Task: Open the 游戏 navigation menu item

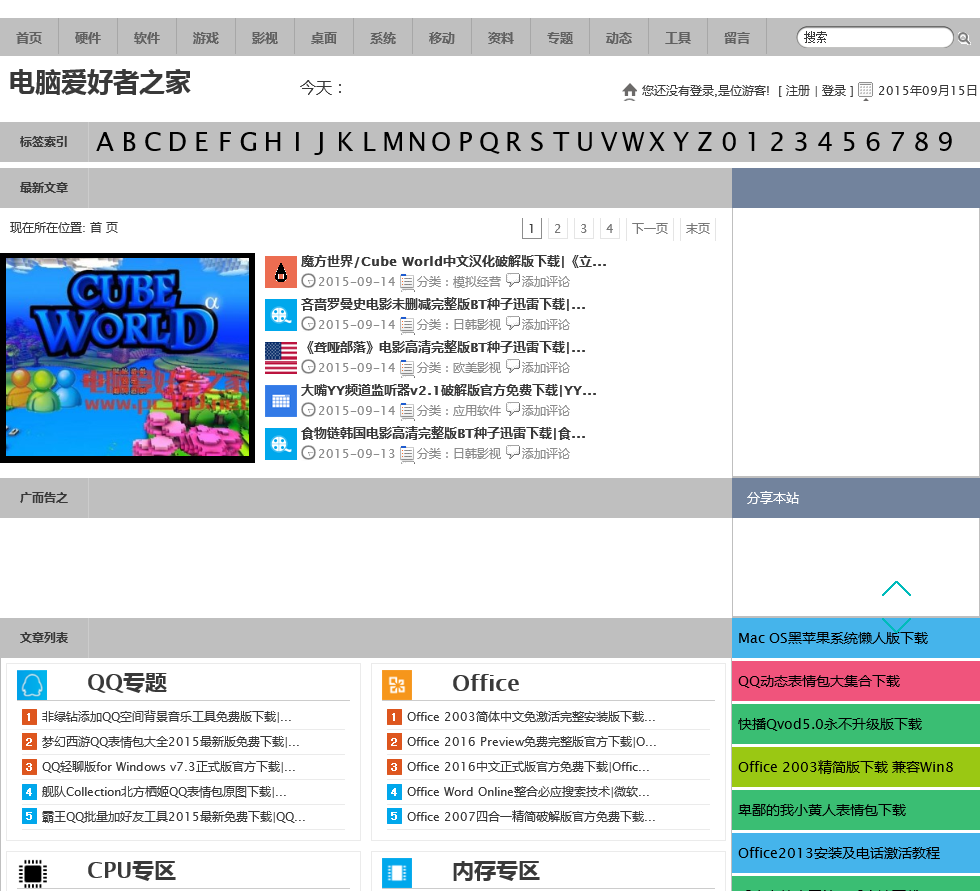Action: (x=206, y=38)
